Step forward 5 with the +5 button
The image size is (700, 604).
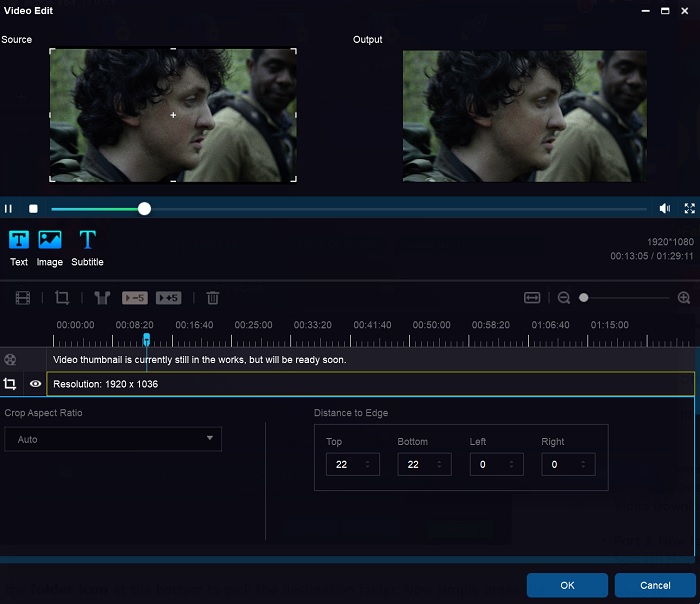pyautogui.click(x=168, y=298)
